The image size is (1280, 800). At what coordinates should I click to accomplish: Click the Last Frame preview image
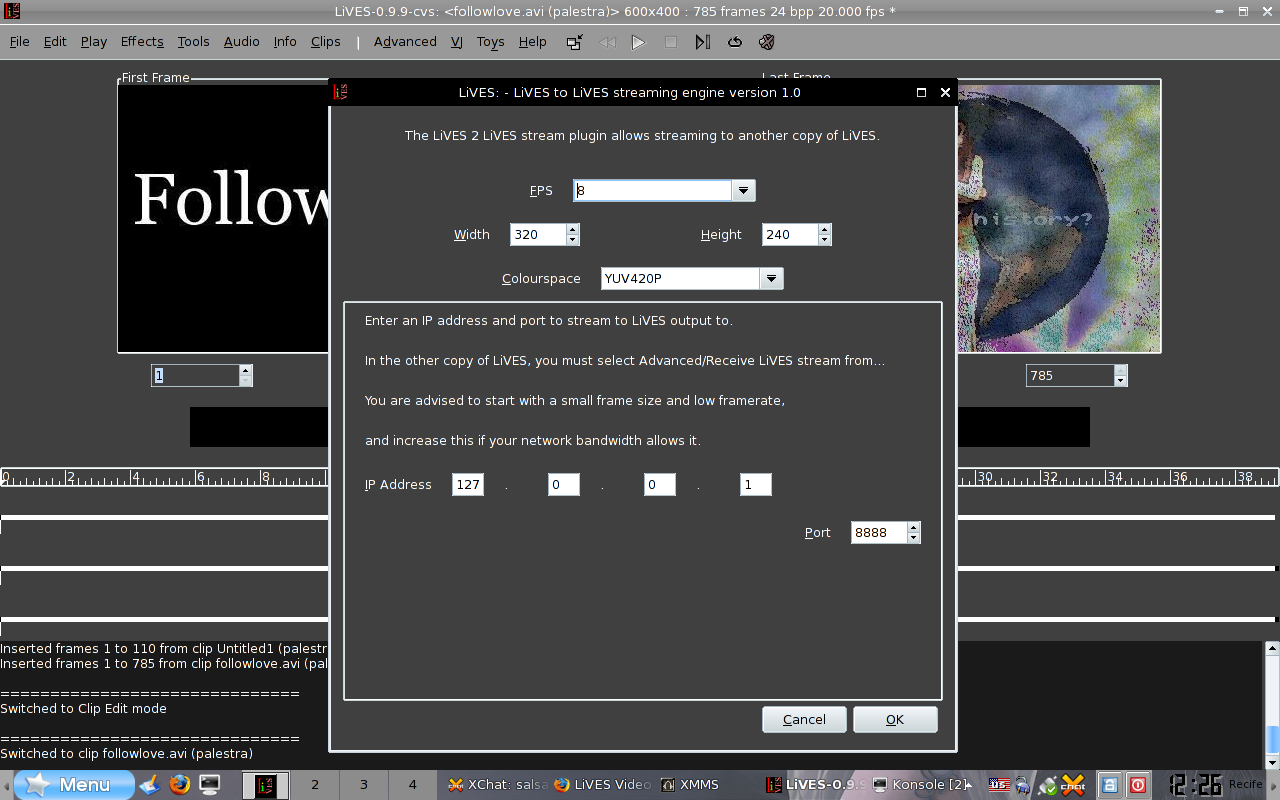(x=1059, y=218)
